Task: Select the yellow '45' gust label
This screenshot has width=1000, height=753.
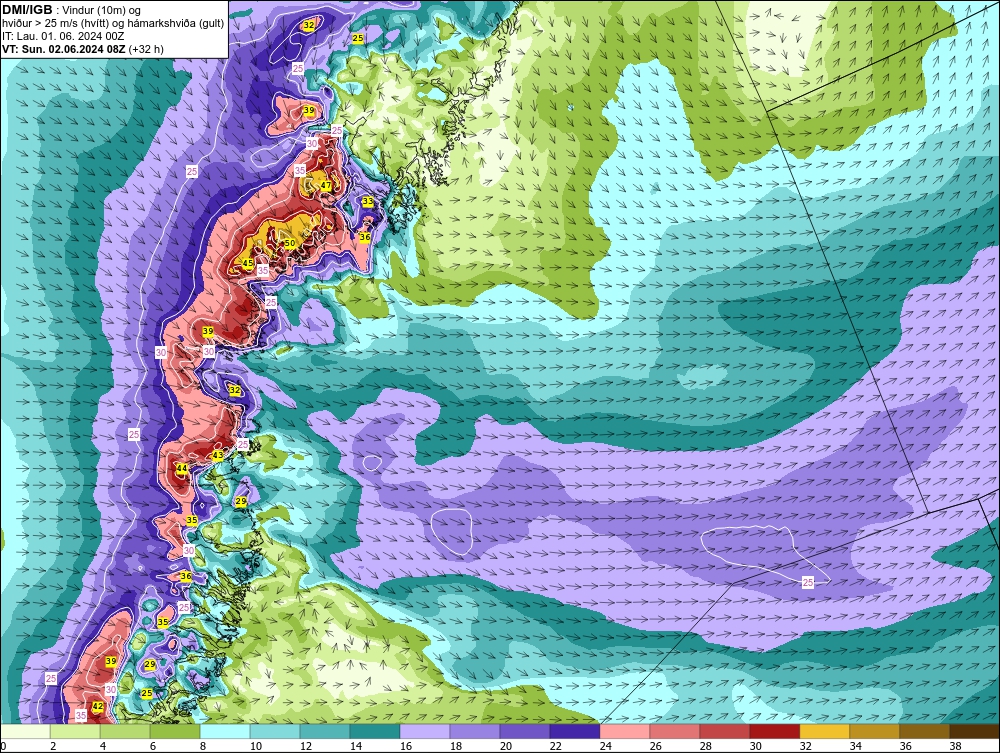Action: [248, 263]
